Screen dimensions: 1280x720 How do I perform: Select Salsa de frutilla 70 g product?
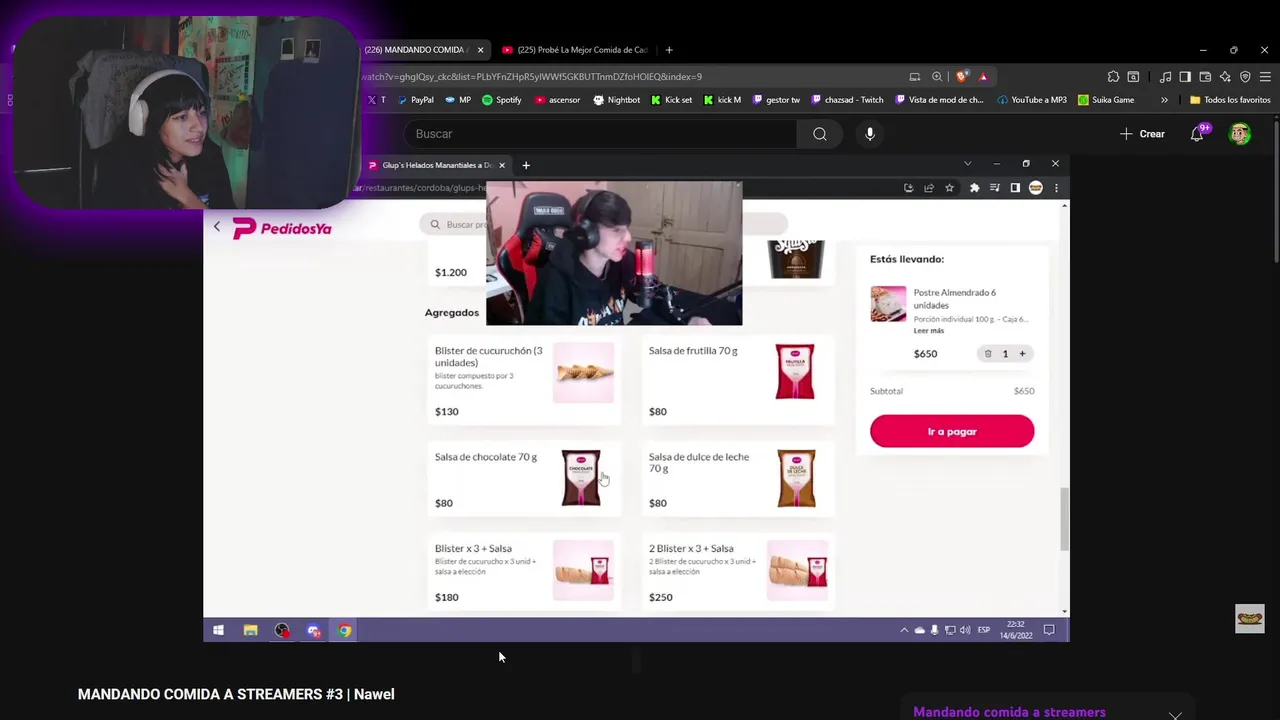738,379
